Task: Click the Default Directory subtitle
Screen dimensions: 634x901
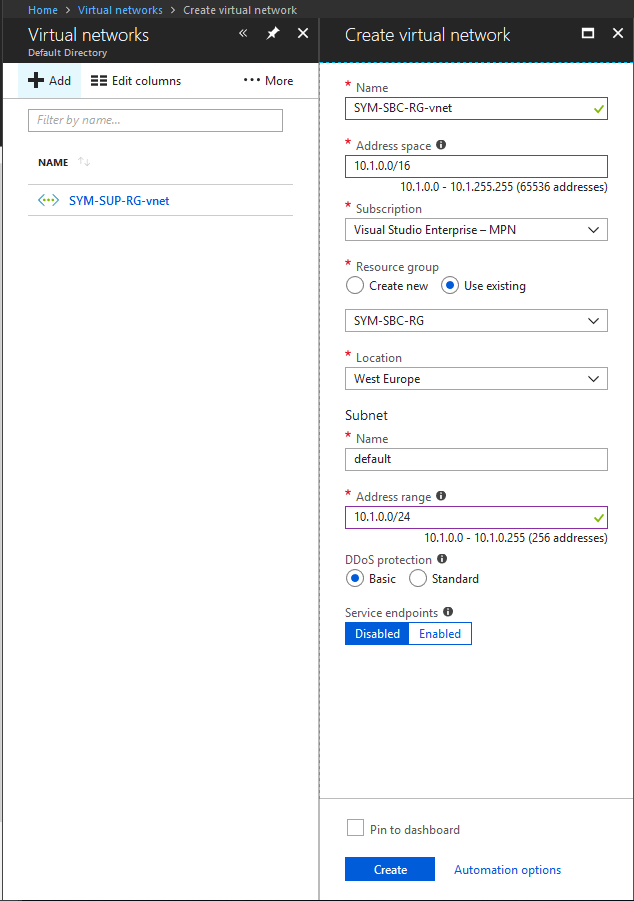Action: tap(67, 53)
